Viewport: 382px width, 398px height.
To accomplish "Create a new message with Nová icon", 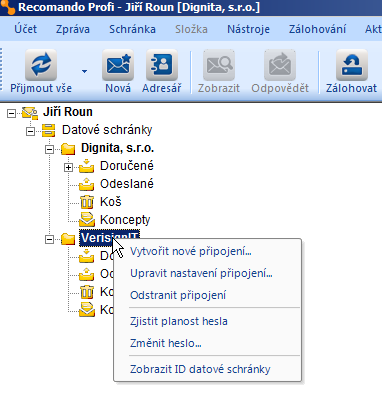I will tap(118, 65).
